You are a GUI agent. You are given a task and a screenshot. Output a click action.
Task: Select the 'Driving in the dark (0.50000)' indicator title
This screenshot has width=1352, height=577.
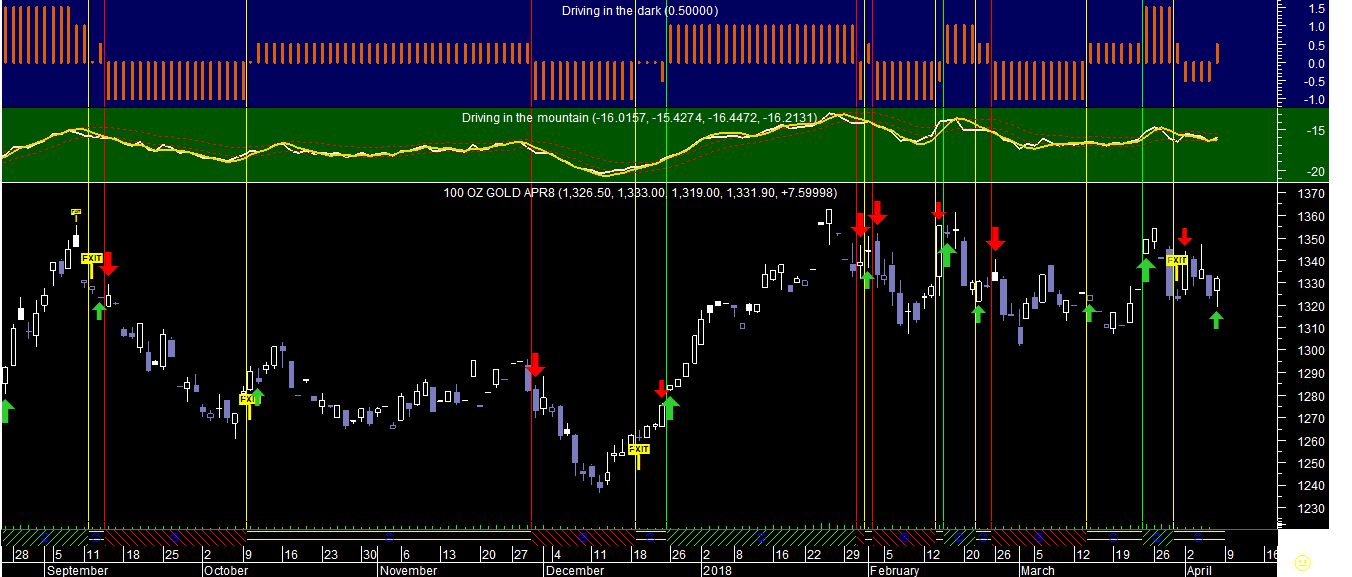(x=640, y=11)
